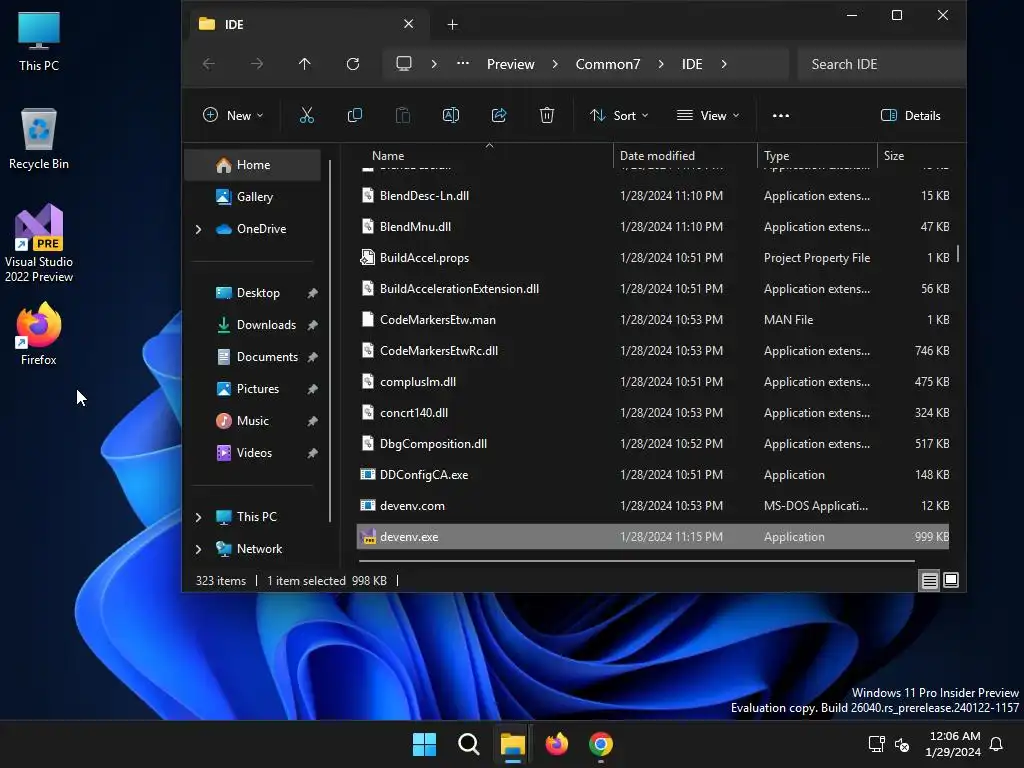The width and height of the screenshot is (1024, 768).
Task: Open This PC desktop icon
Action: 39,41
